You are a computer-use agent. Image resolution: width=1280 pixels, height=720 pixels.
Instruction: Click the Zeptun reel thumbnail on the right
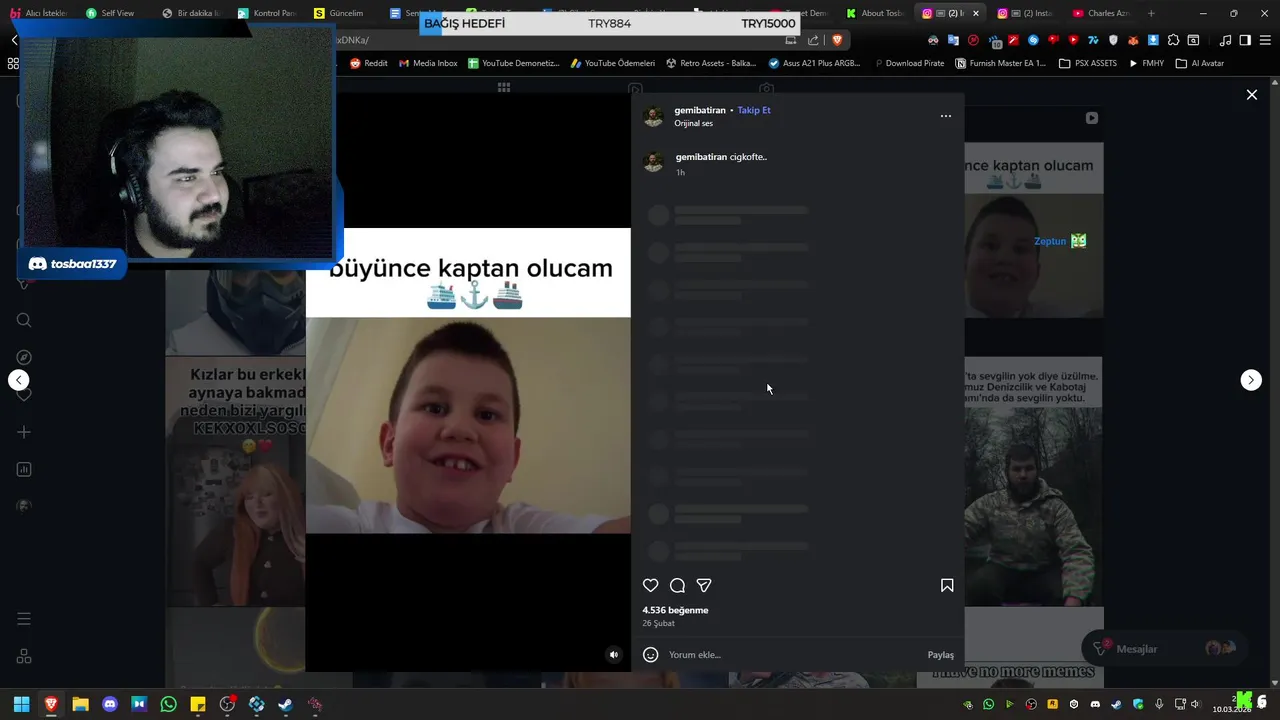[x=1034, y=230]
